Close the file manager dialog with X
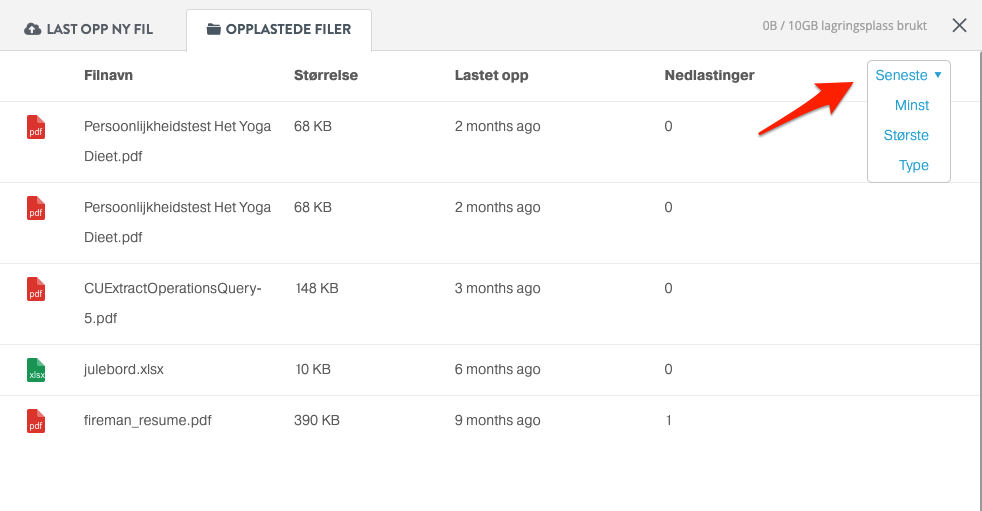 [x=959, y=25]
